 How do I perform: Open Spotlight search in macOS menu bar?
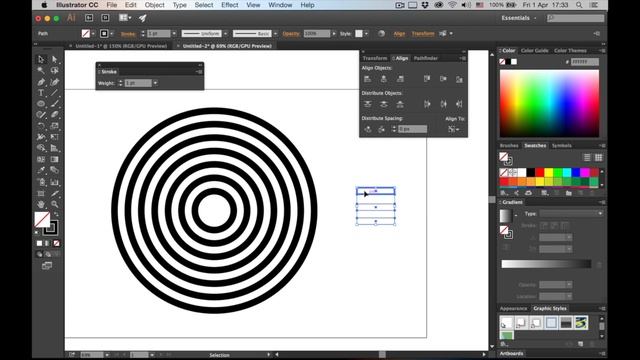tap(579, 5)
